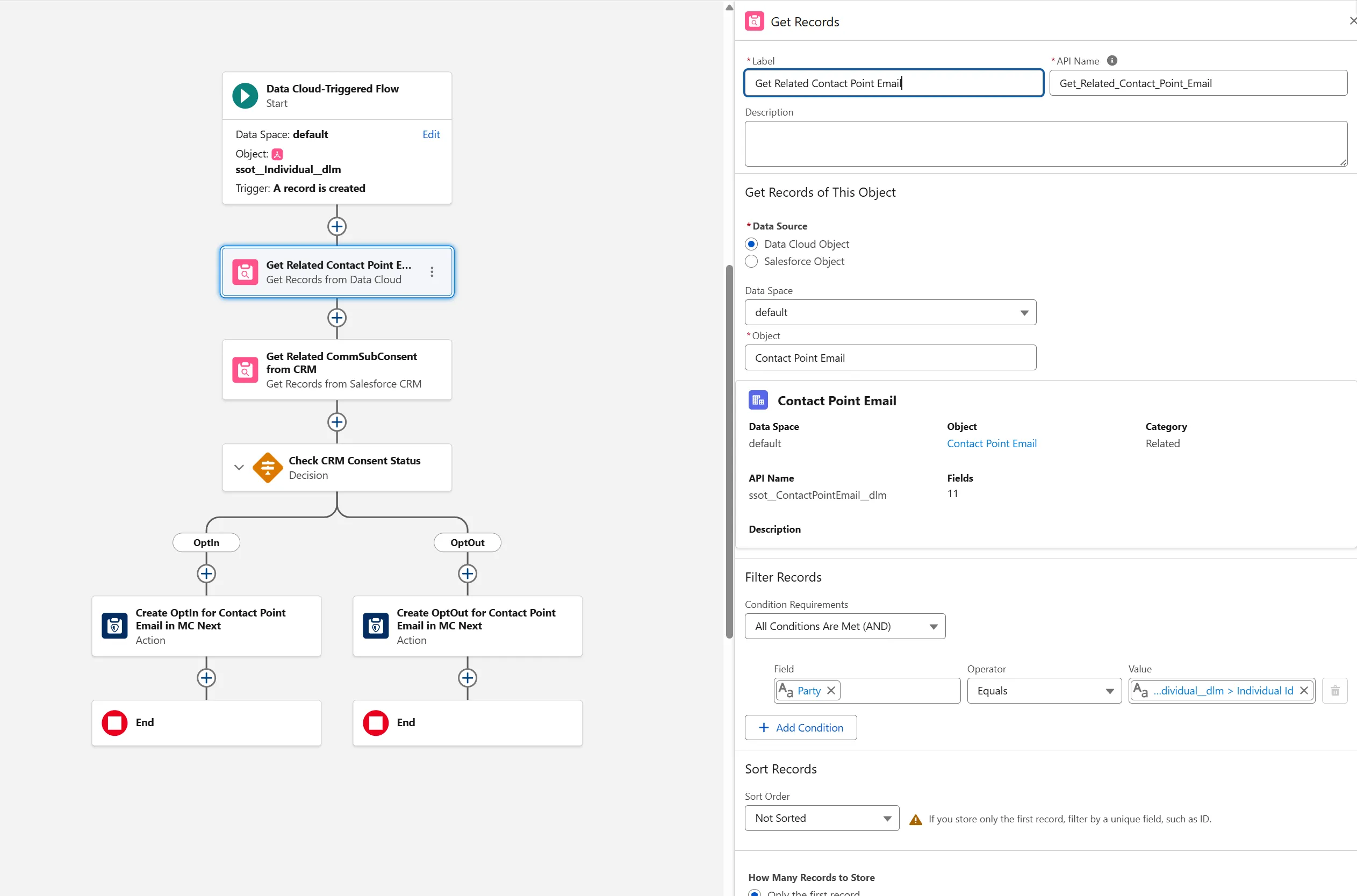Click the sort order warning triangle icon
This screenshot has width=1357, height=896.
[x=915, y=820]
